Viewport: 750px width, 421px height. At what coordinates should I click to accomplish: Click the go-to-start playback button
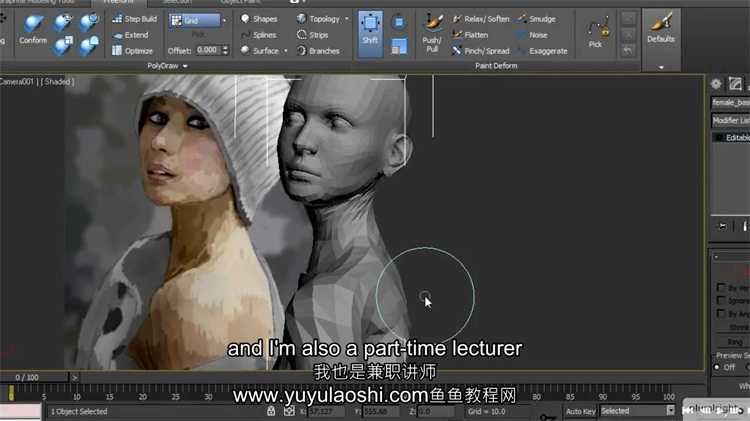(688, 411)
